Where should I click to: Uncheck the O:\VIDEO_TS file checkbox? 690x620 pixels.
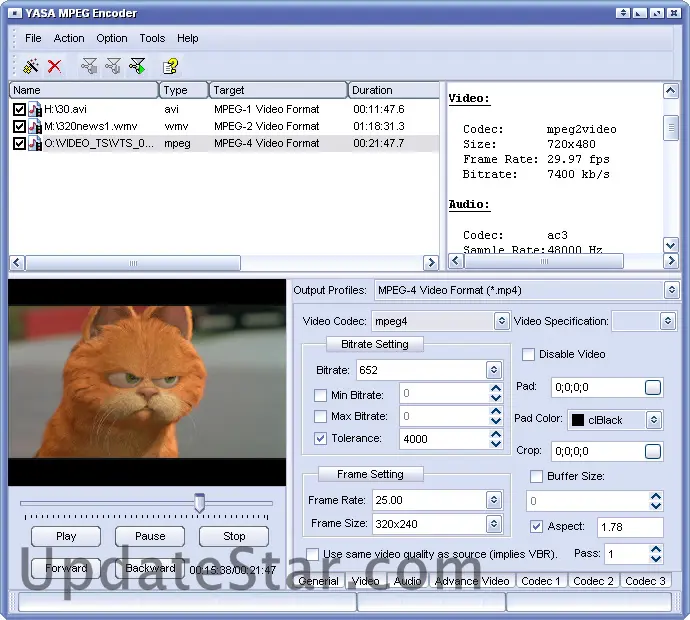[19, 143]
